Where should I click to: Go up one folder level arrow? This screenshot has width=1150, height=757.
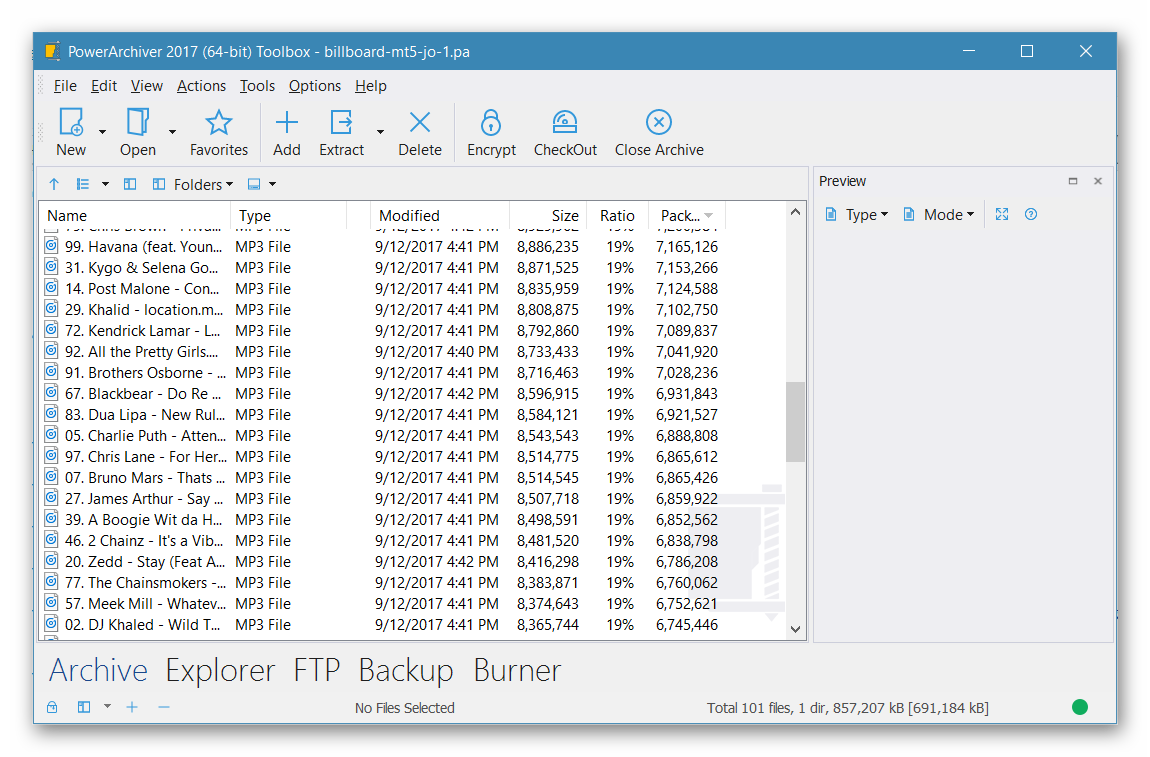point(54,184)
